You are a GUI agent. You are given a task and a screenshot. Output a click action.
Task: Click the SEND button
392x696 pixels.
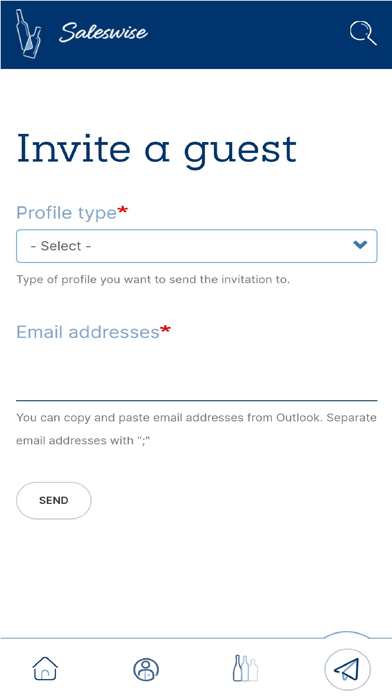pos(54,501)
